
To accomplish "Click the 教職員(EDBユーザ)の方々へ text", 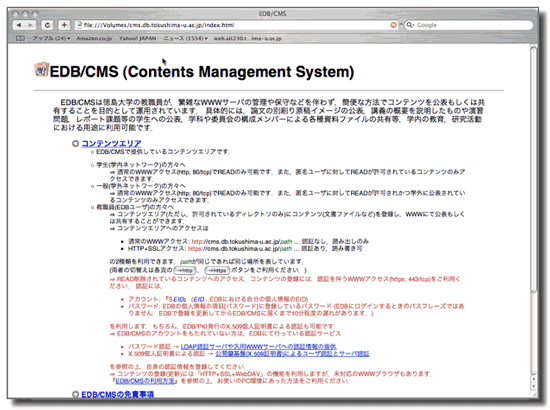I will 135,207.
